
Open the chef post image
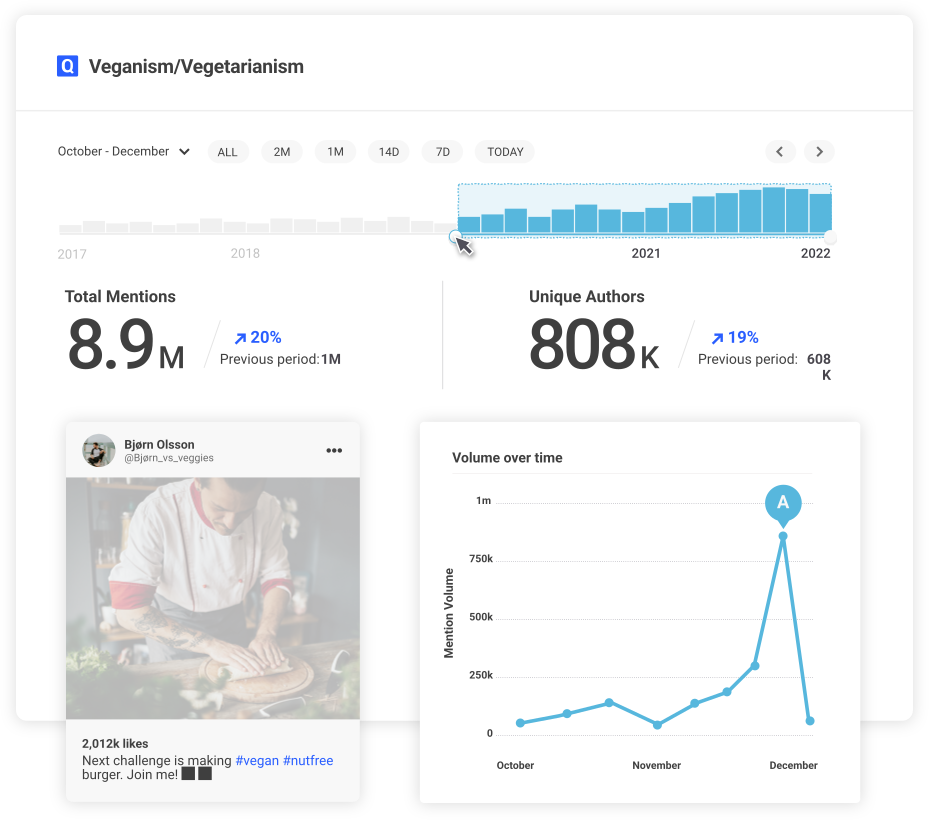(x=213, y=598)
